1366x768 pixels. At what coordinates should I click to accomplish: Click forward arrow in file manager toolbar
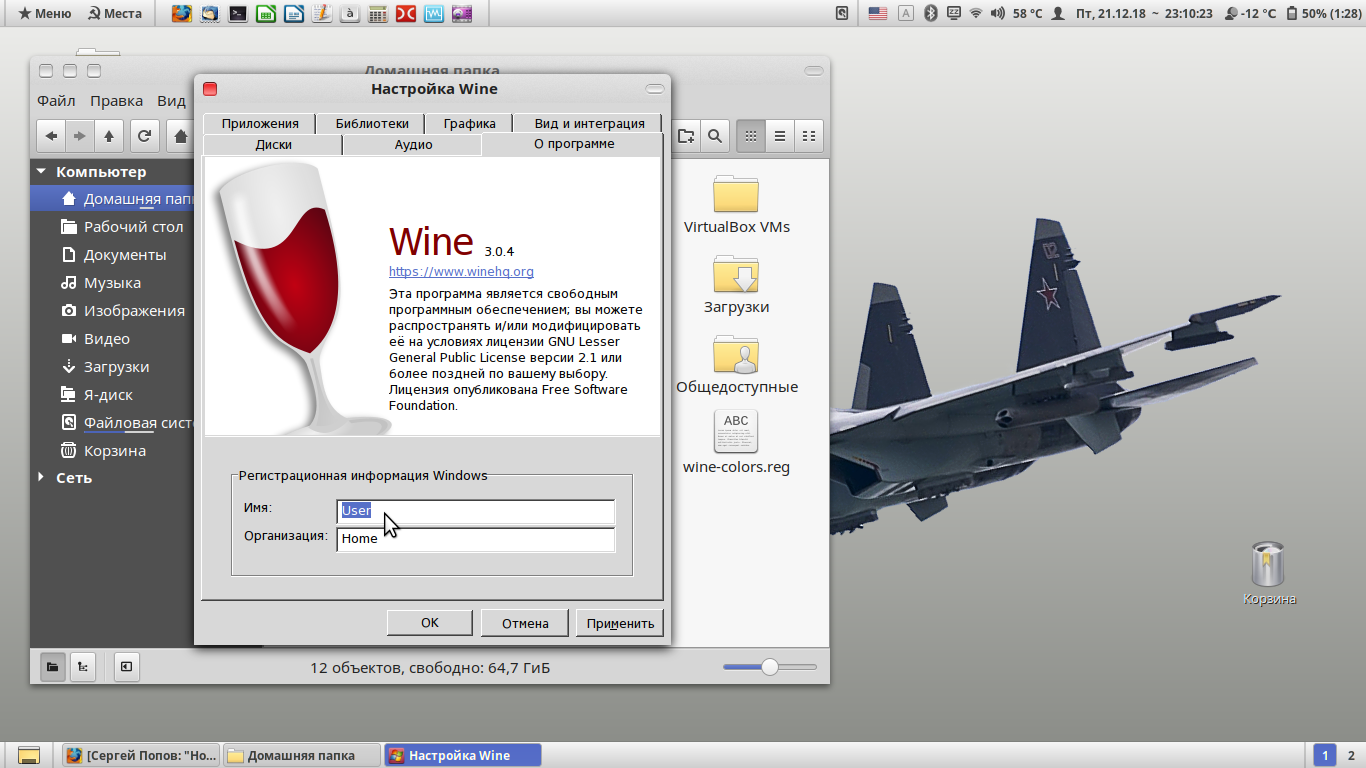80,136
